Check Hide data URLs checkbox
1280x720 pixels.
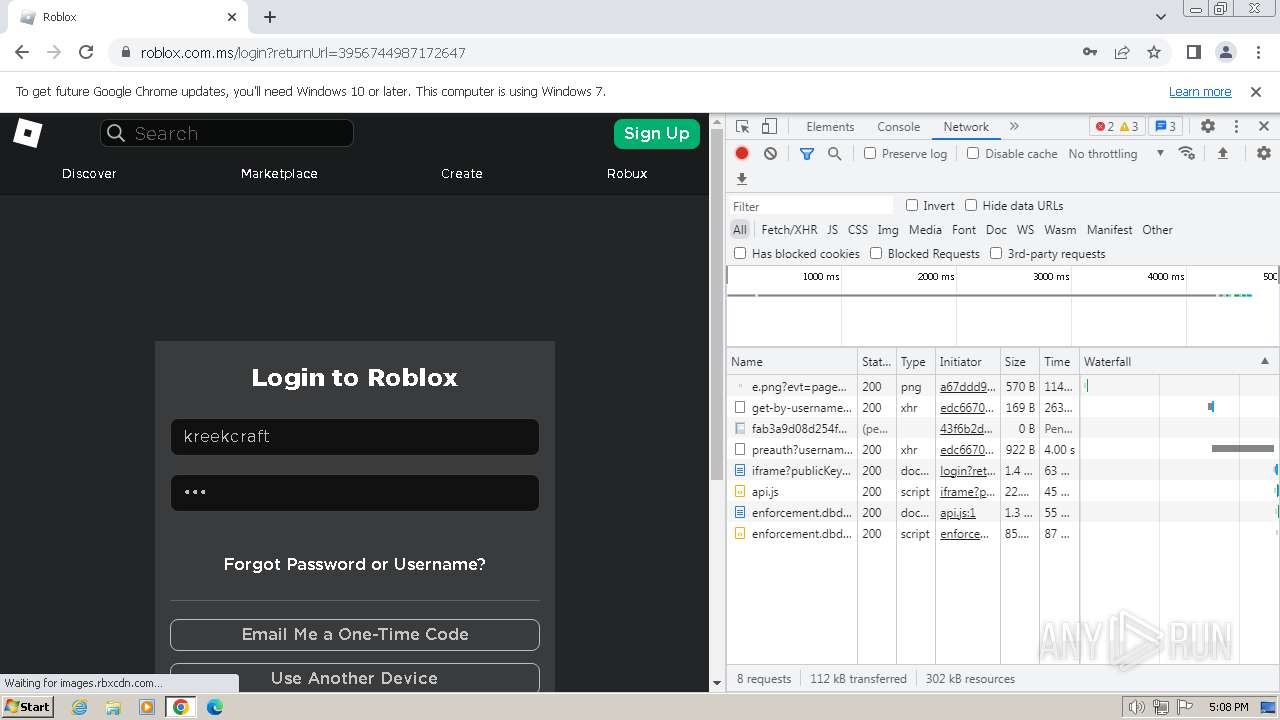pyautogui.click(x=971, y=205)
